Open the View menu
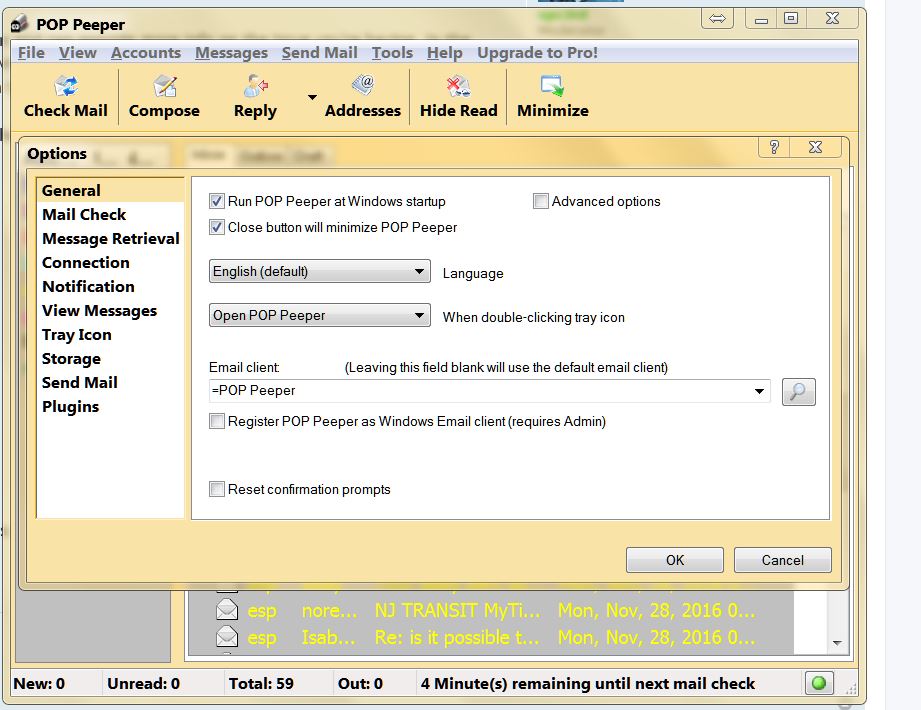 [x=78, y=53]
